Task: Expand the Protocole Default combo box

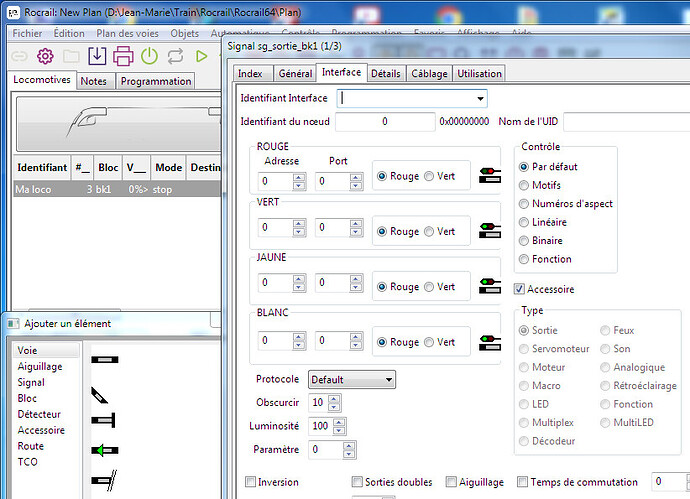Action: coord(389,380)
